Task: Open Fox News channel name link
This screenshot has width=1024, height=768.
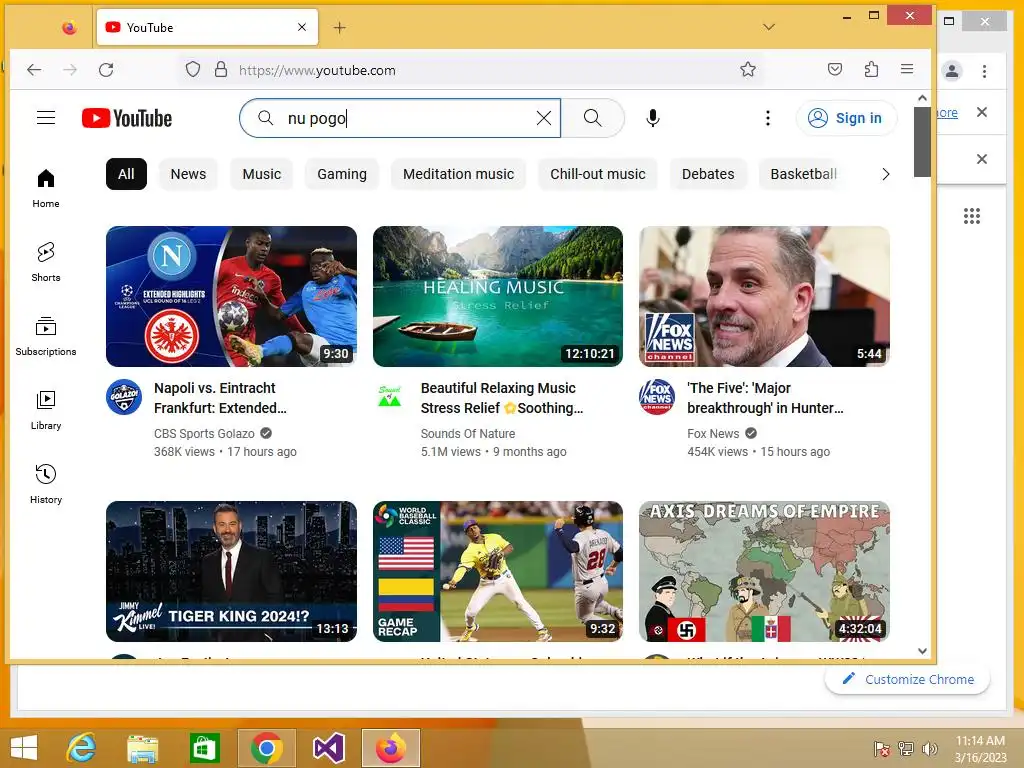Action: [713, 434]
